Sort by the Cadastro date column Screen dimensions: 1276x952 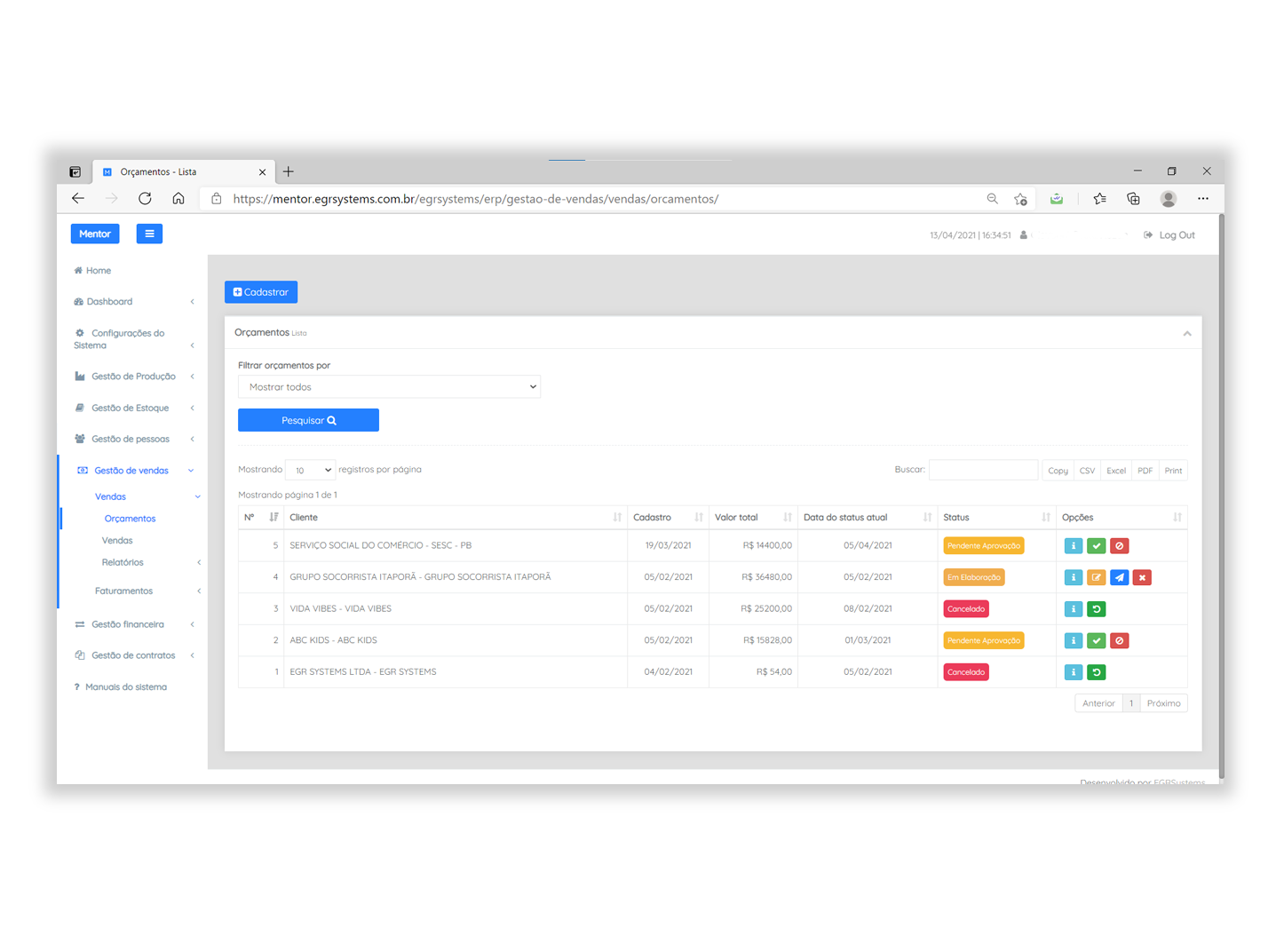coord(668,517)
